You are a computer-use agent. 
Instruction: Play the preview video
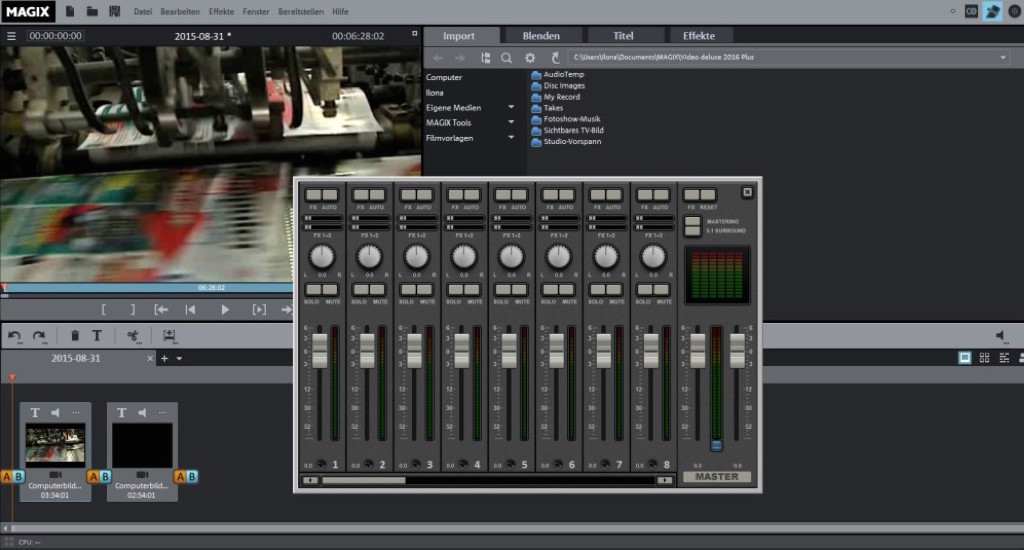pos(225,310)
